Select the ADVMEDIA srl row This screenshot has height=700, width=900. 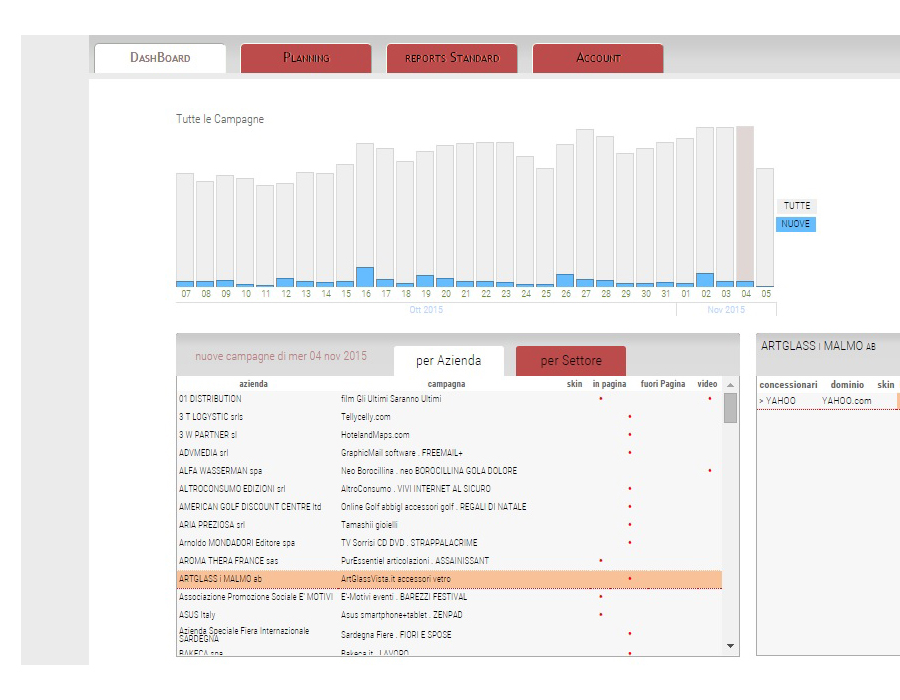[449, 453]
